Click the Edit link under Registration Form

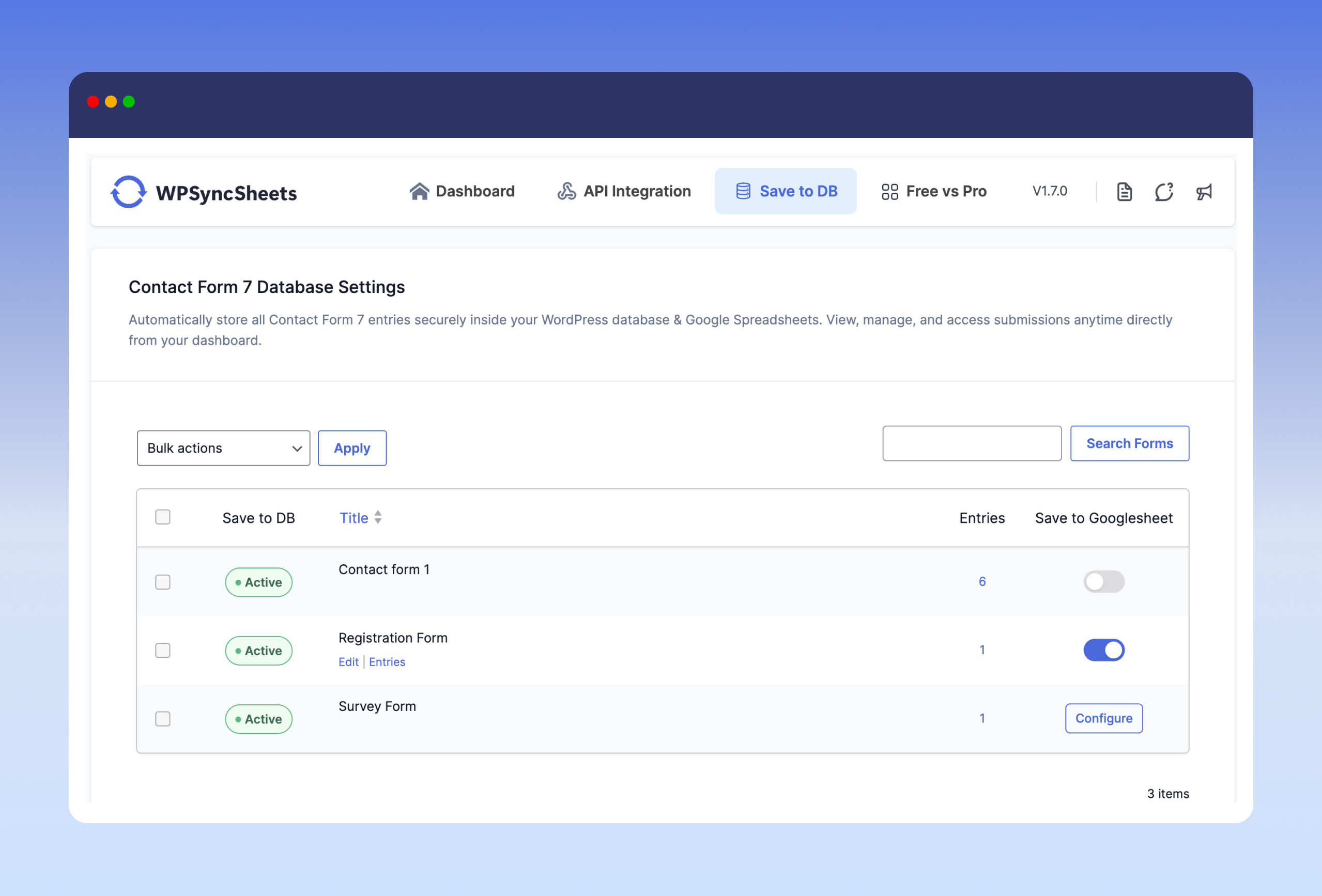[x=348, y=661]
